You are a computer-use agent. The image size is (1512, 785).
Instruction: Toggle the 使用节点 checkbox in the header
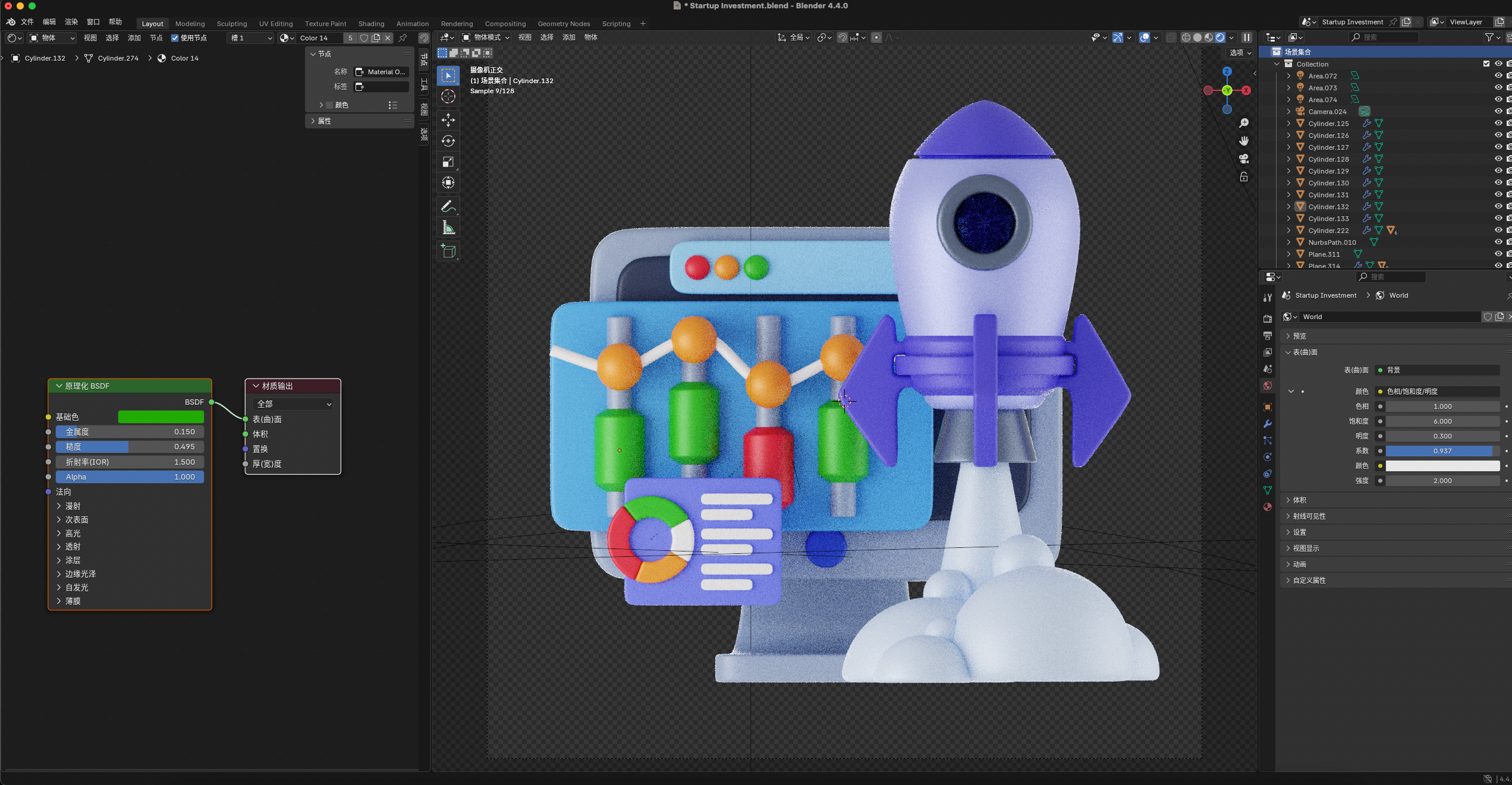[174, 37]
